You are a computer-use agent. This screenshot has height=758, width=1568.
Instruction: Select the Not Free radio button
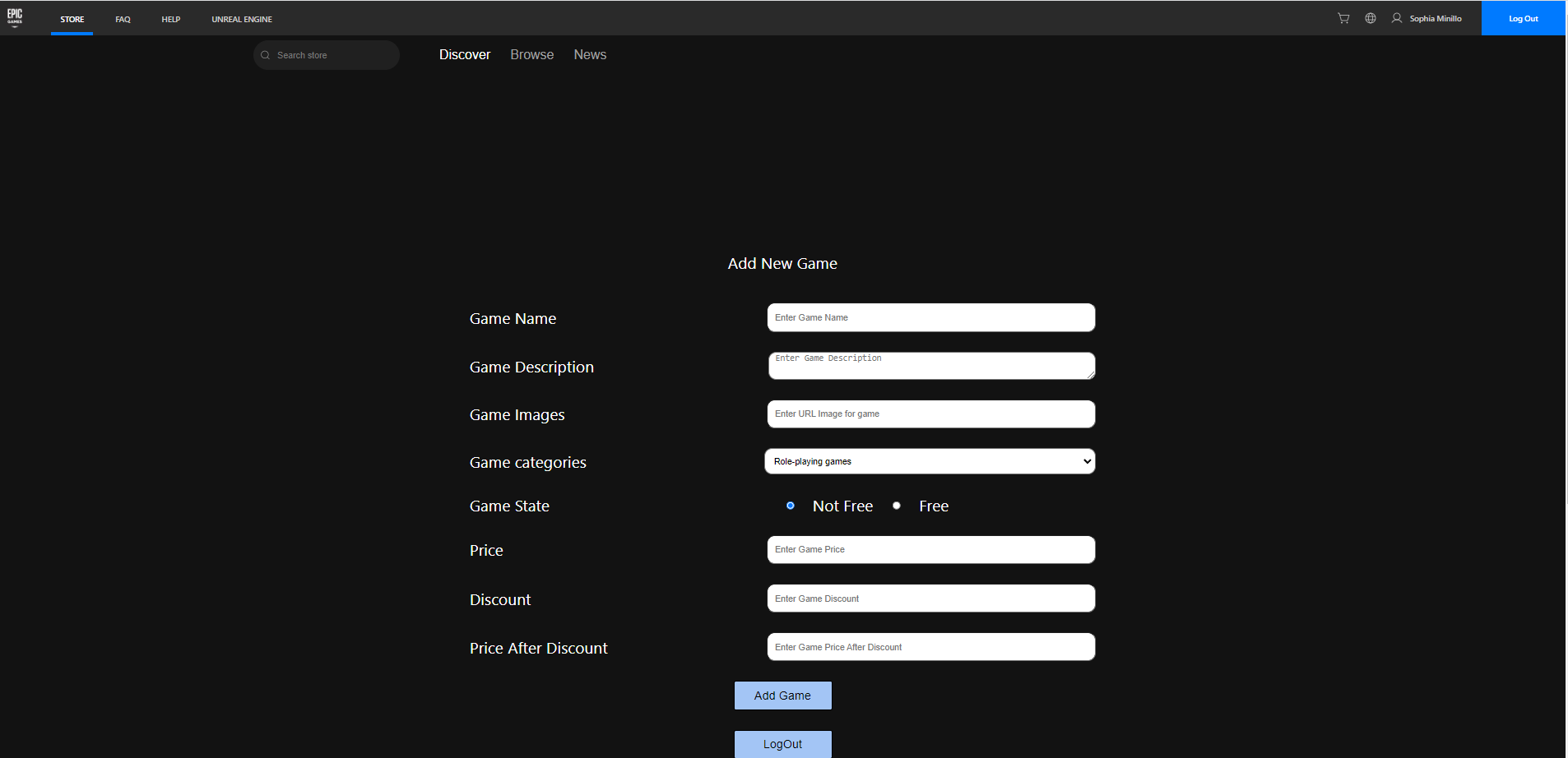click(791, 506)
